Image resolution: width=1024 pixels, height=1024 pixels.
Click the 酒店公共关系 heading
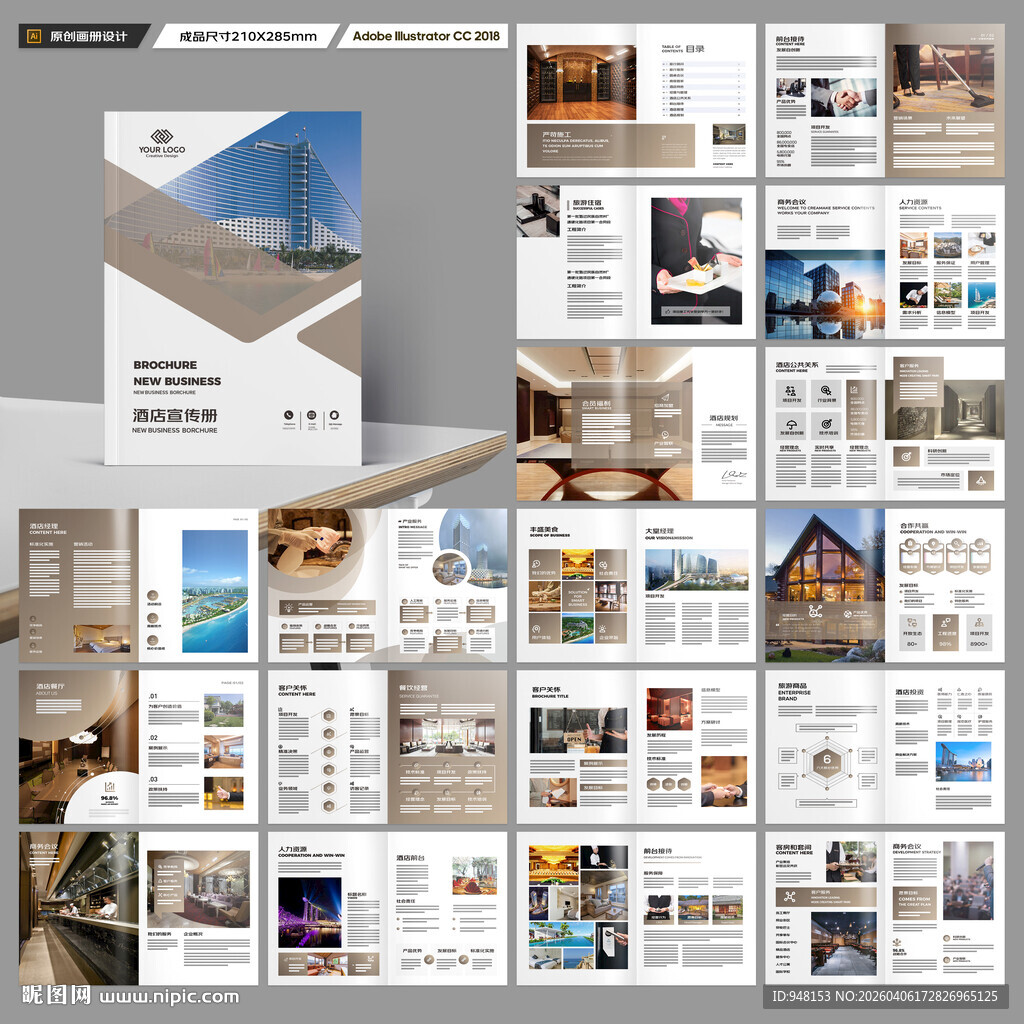pyautogui.click(x=796, y=364)
